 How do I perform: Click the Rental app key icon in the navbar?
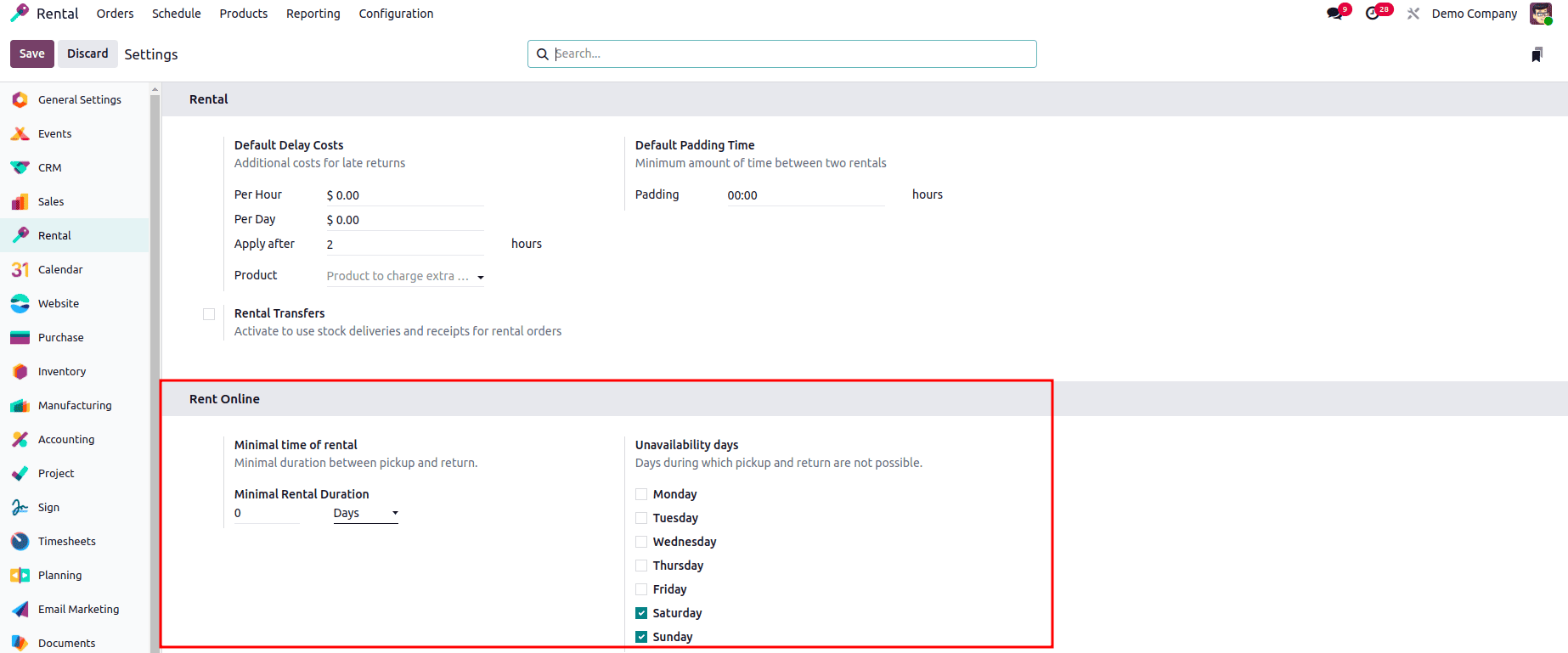coord(20,14)
